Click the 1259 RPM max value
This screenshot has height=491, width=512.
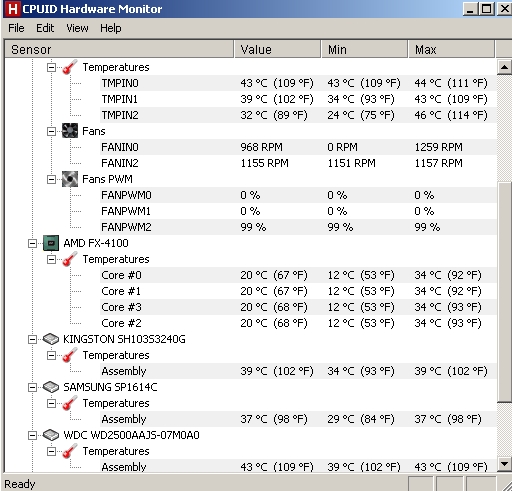tap(438, 147)
